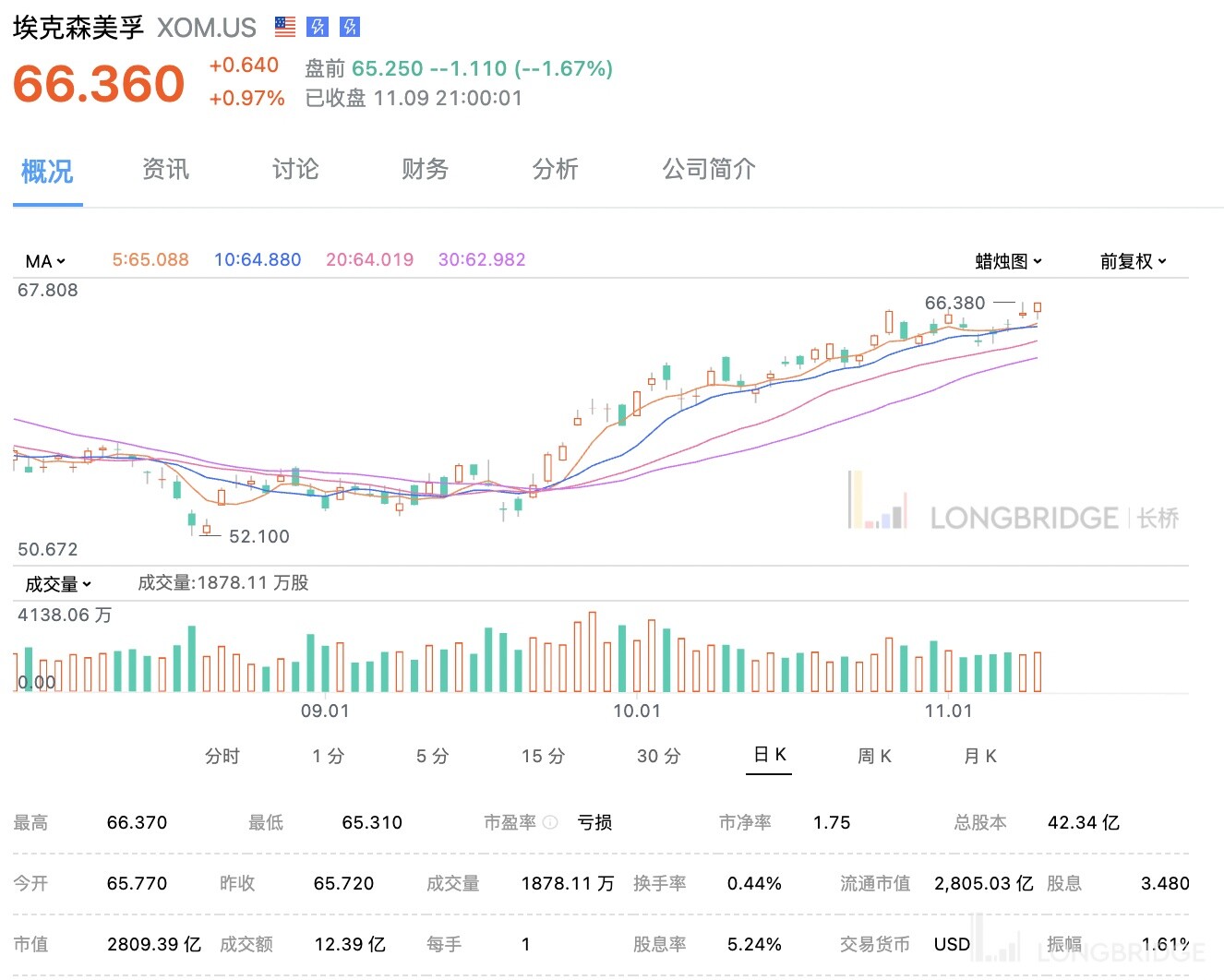Click the info icon next to 市盈率
The image size is (1224, 980).
[x=550, y=822]
